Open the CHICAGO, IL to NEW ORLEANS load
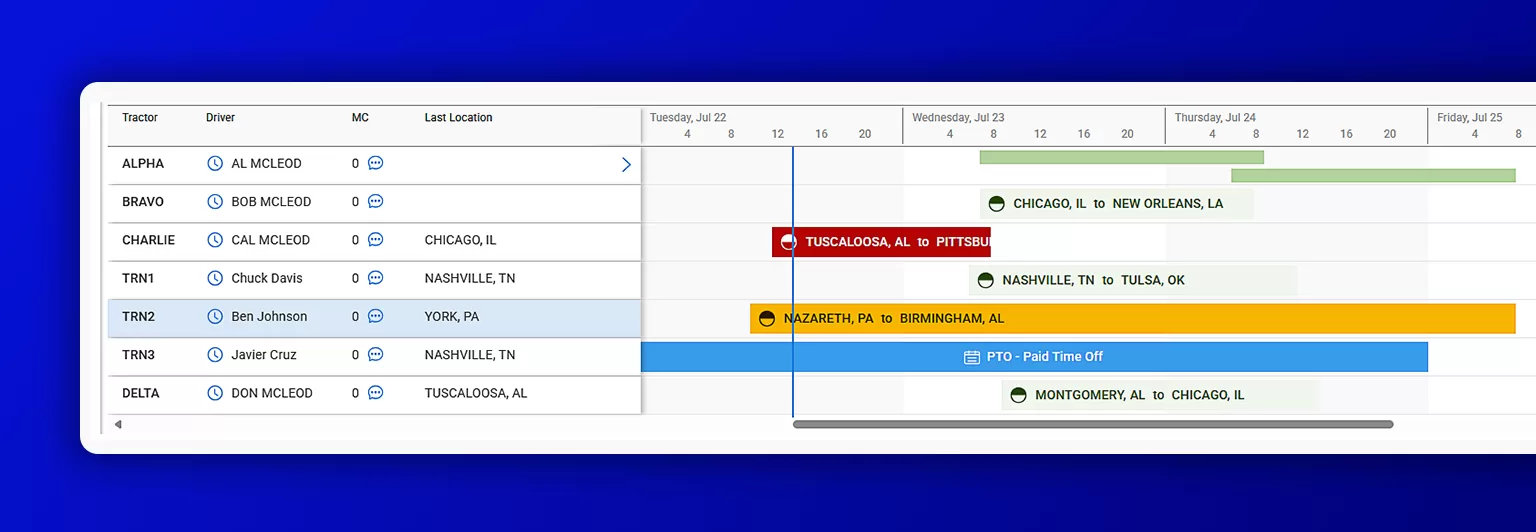Image resolution: width=1536 pixels, height=532 pixels. pyautogui.click(x=1117, y=204)
